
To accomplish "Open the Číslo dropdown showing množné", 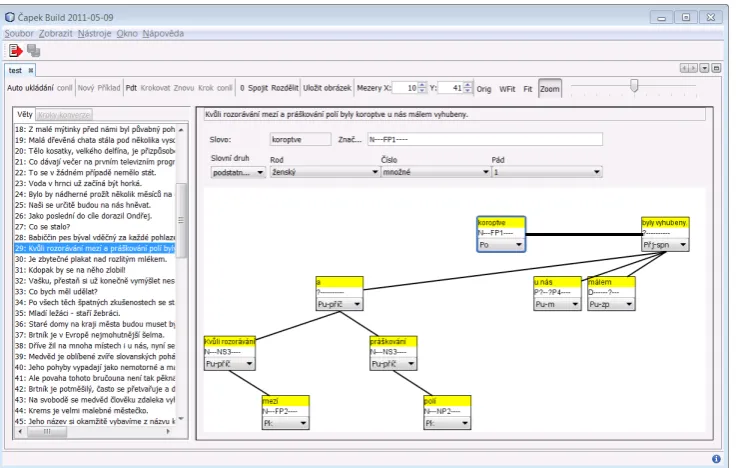I will point(436,172).
